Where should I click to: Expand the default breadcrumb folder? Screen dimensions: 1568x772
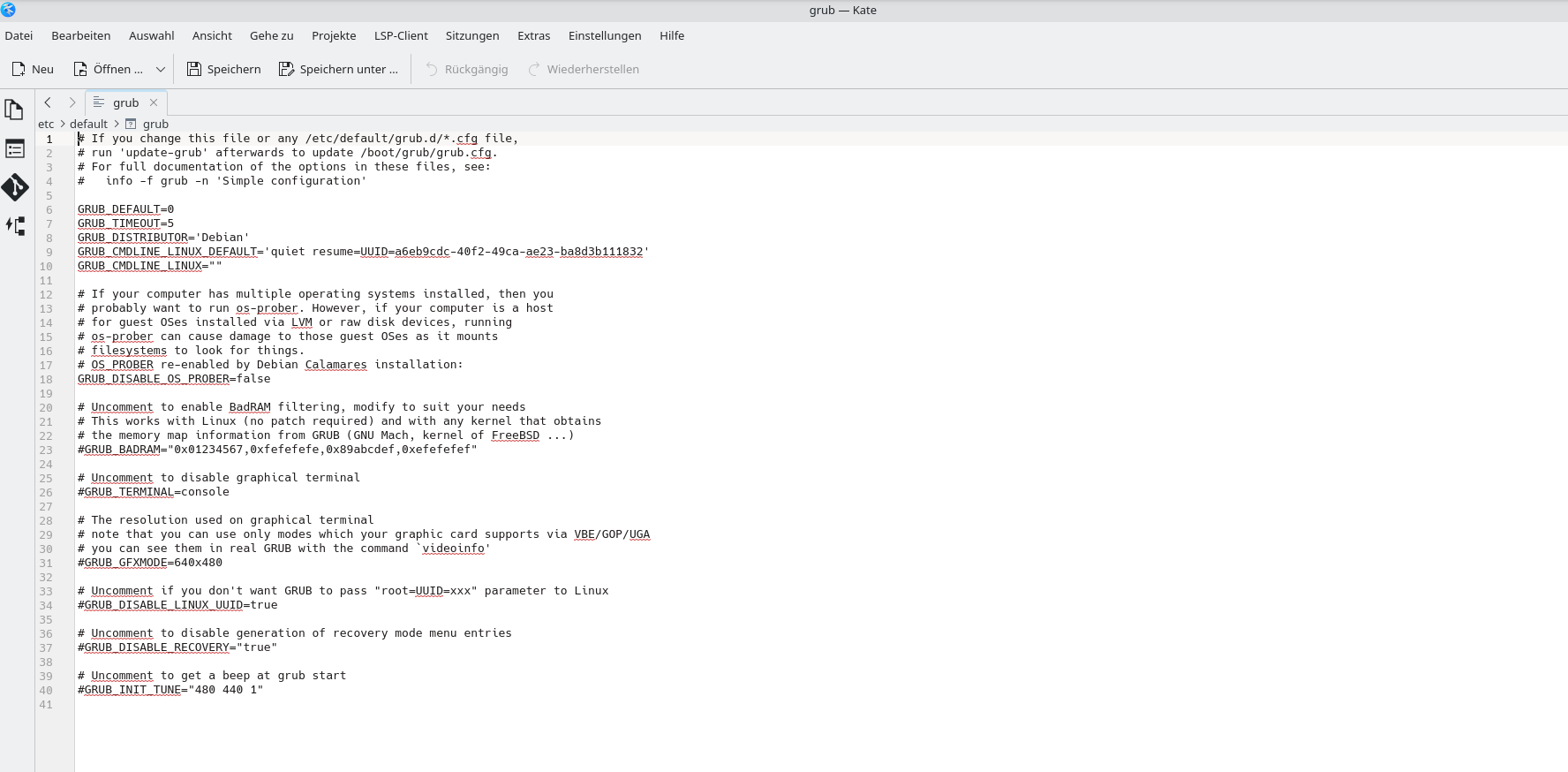click(x=88, y=125)
